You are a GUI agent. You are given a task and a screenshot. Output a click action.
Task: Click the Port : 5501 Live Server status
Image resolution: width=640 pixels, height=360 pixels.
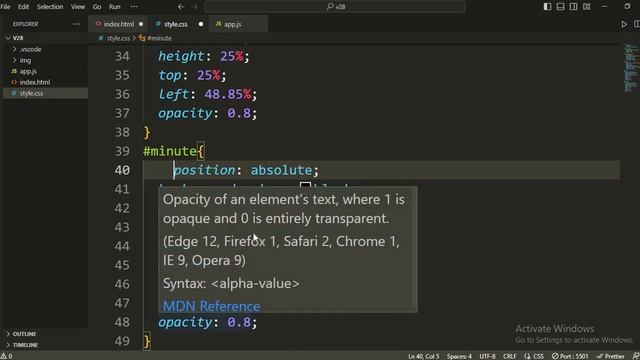click(570, 356)
